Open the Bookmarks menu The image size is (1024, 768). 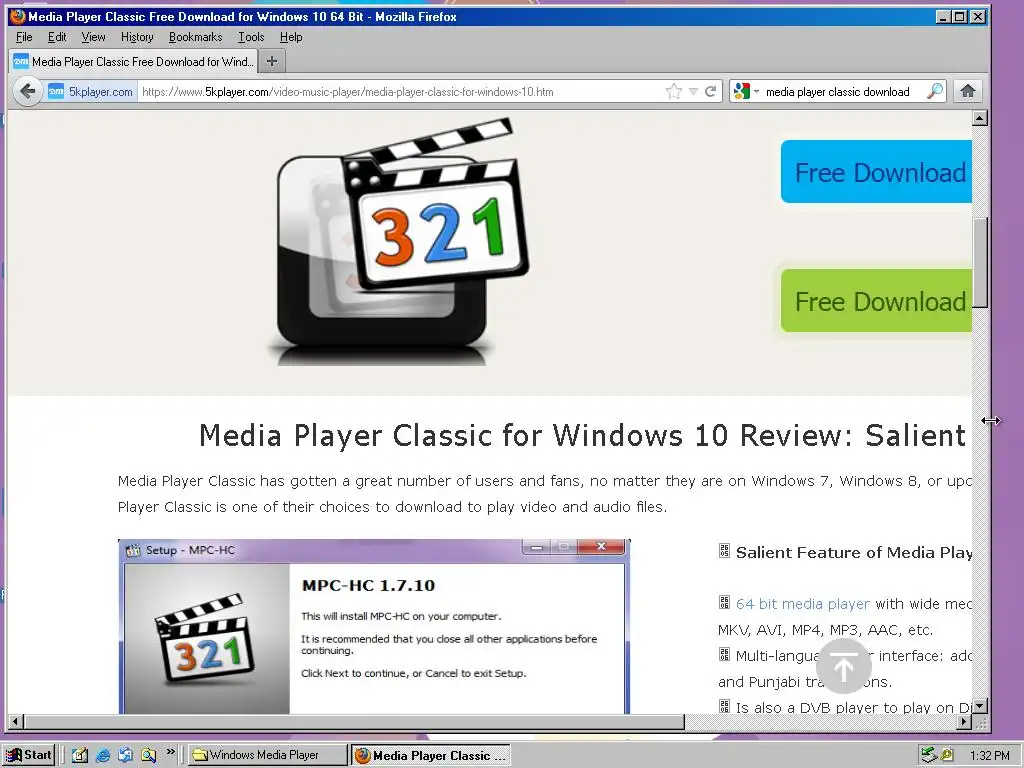[195, 37]
